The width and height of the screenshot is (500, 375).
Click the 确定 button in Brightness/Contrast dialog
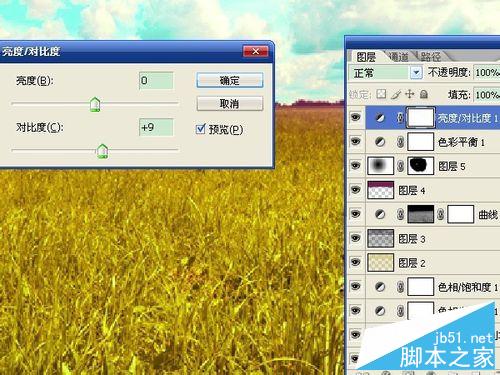pos(230,80)
